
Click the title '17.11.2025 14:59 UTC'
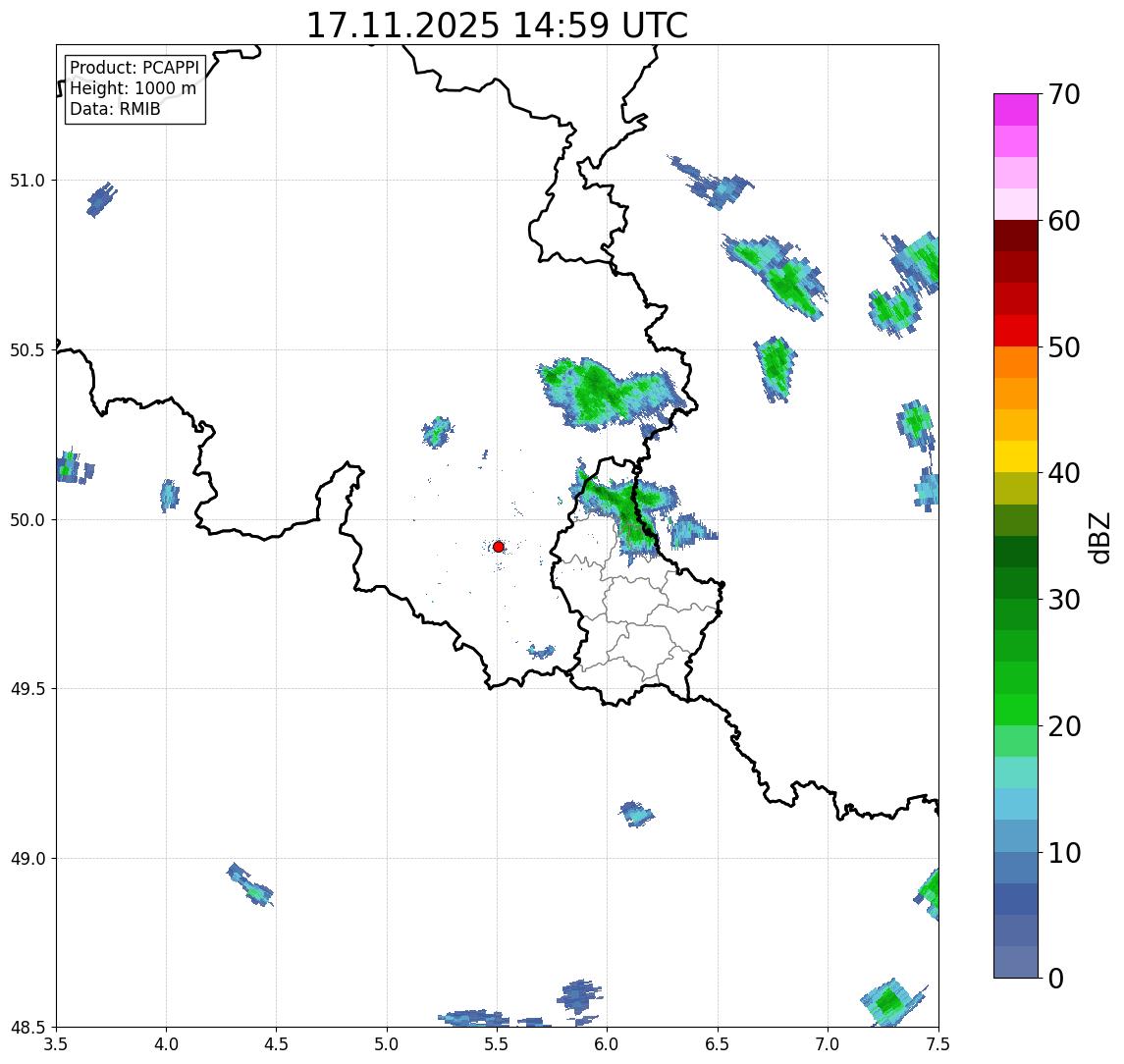[x=497, y=26]
